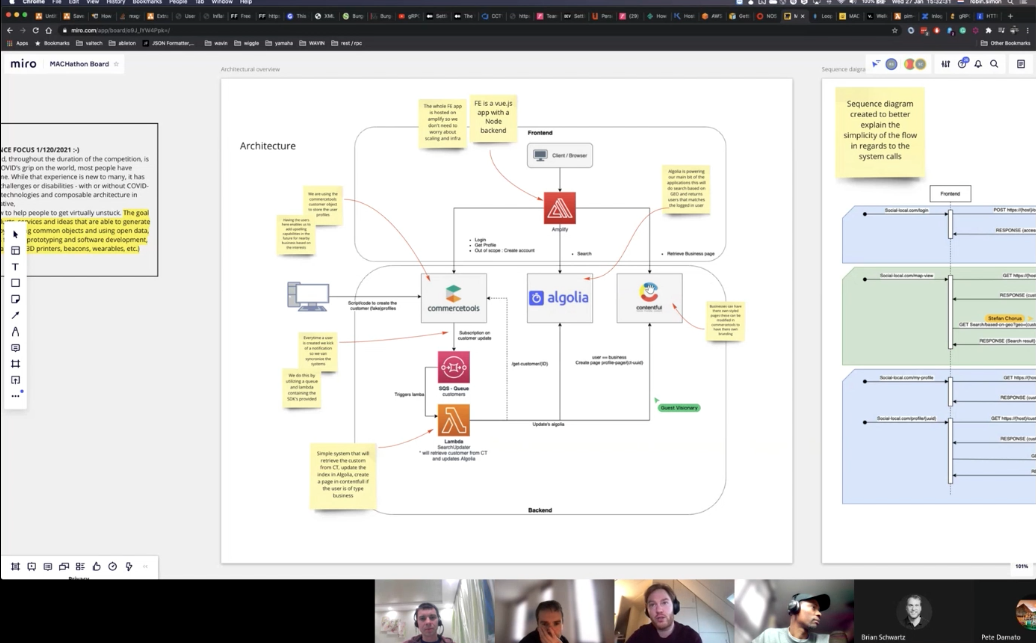Reload the page in Chrome
Viewport: 1036px width, 643px height.
point(36,30)
